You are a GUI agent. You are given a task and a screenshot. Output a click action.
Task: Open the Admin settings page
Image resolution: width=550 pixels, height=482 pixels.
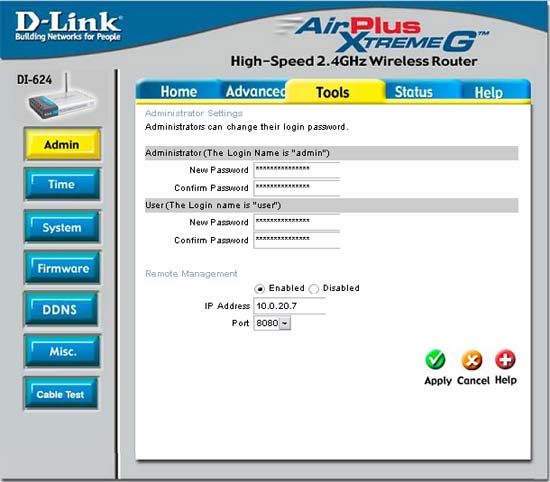coord(62,144)
